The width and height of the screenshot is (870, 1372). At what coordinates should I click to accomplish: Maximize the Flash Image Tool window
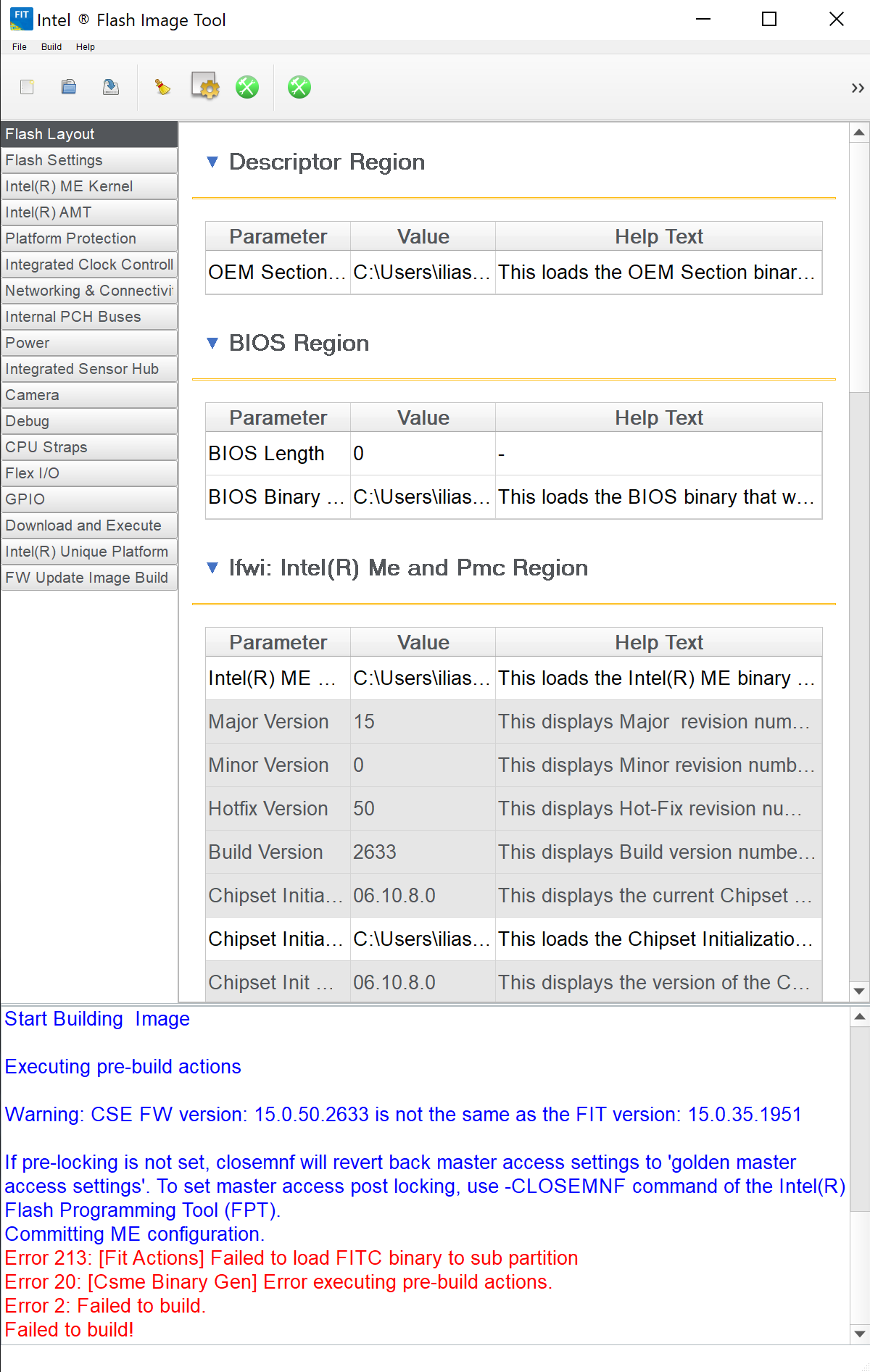[769, 20]
